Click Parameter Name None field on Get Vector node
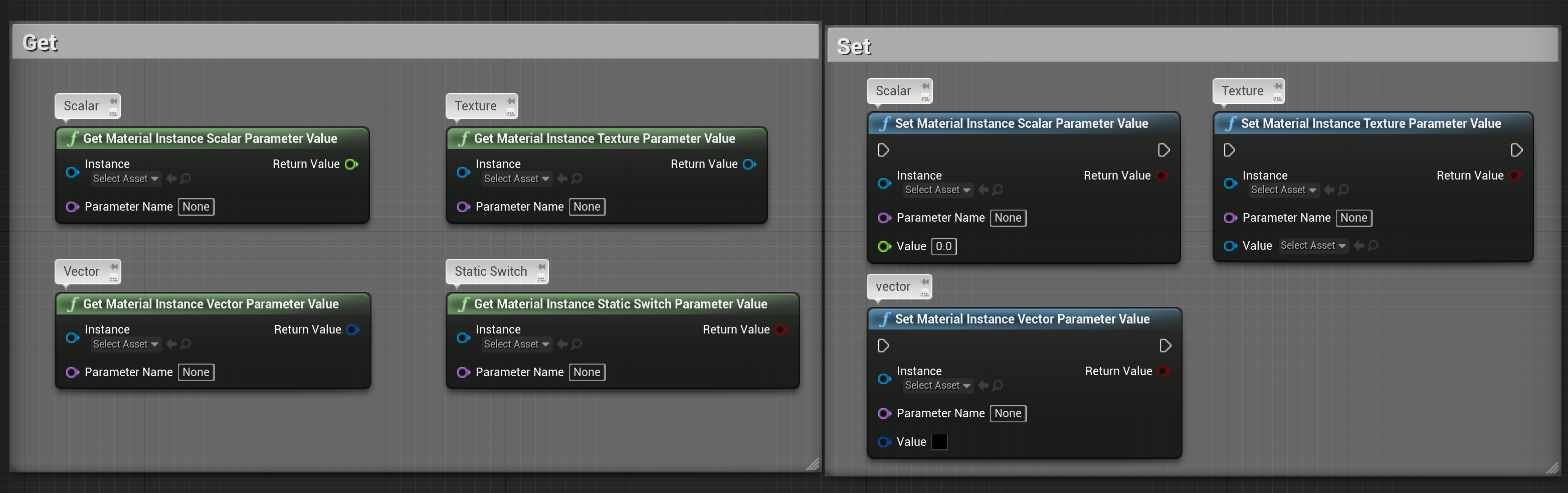The height and width of the screenshot is (493, 1568). (195, 372)
